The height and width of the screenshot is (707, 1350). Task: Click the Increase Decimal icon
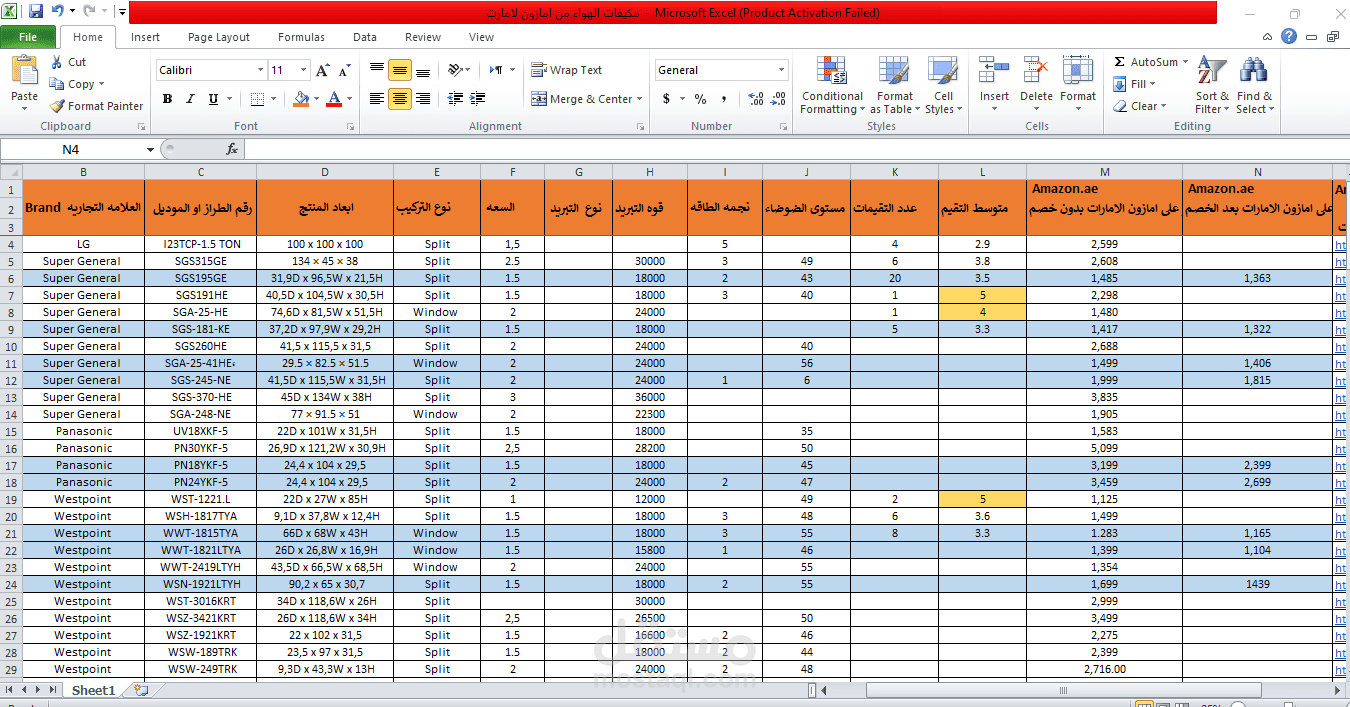(755, 99)
